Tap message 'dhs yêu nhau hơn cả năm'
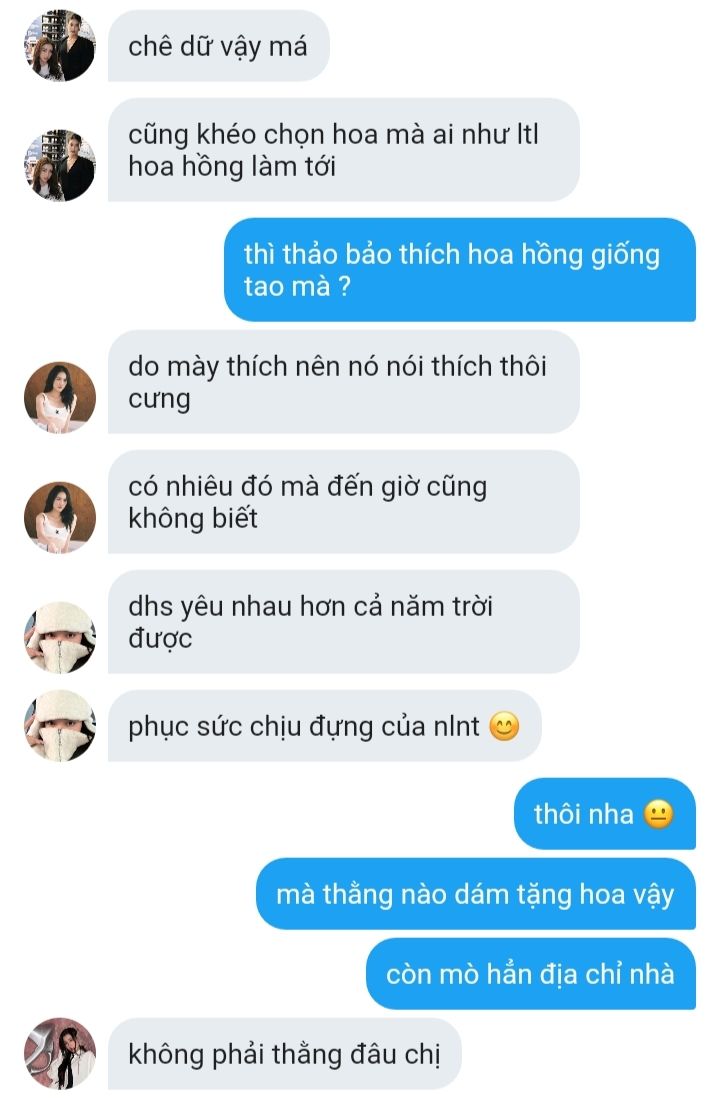Image resolution: width=720 pixels, height=1098 pixels. (x=344, y=622)
